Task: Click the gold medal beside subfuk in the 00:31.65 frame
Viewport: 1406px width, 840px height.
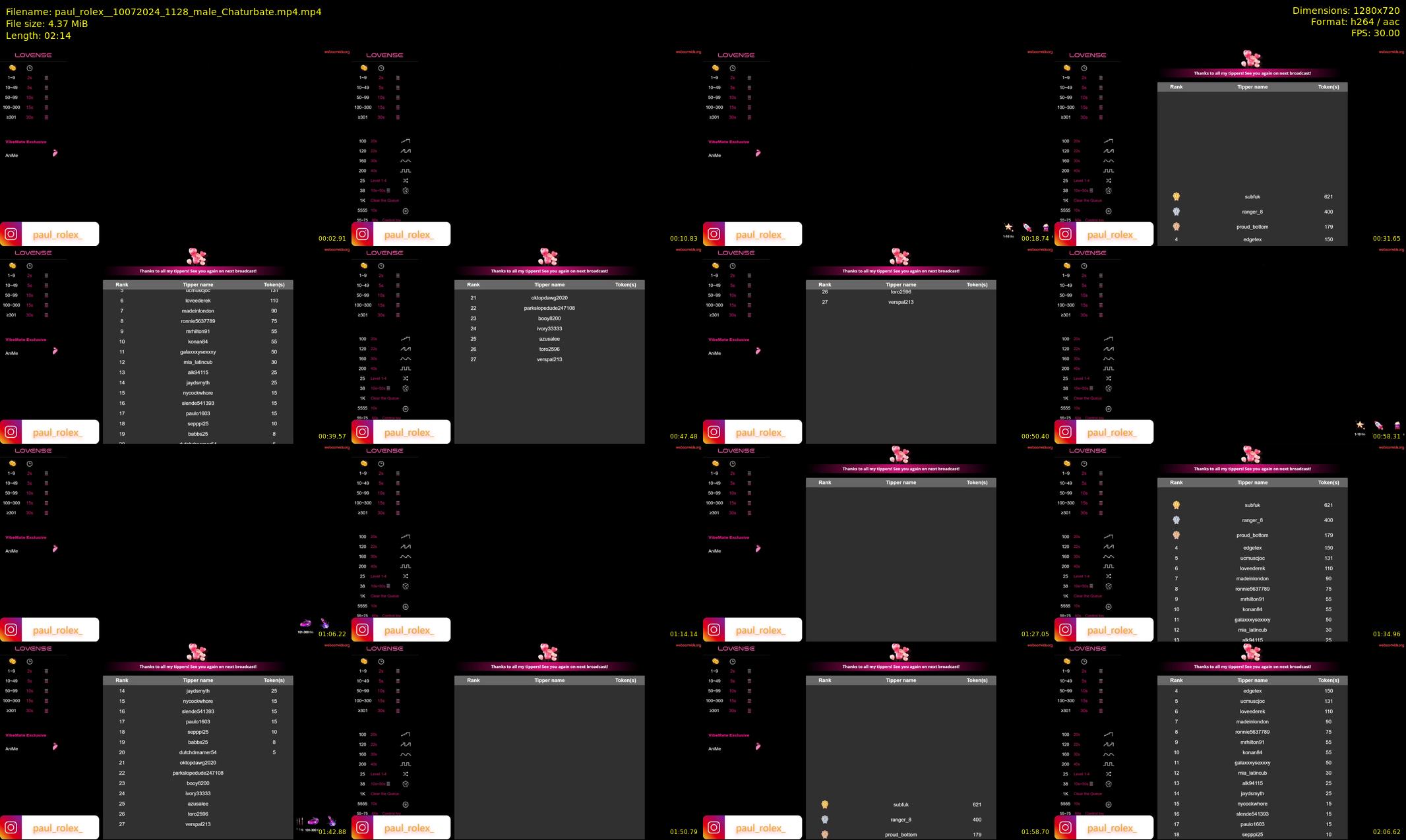Action: tap(1176, 196)
